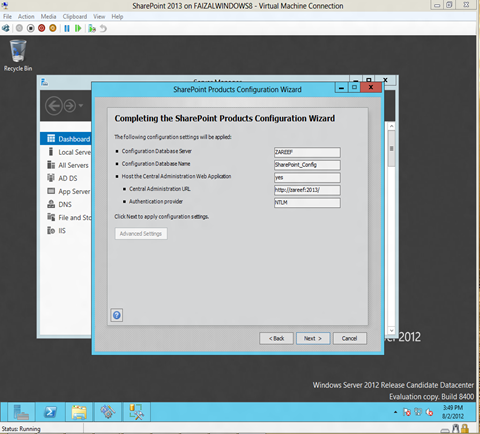
Task: Open PowerShell from the taskbar
Action: [x=51, y=412]
